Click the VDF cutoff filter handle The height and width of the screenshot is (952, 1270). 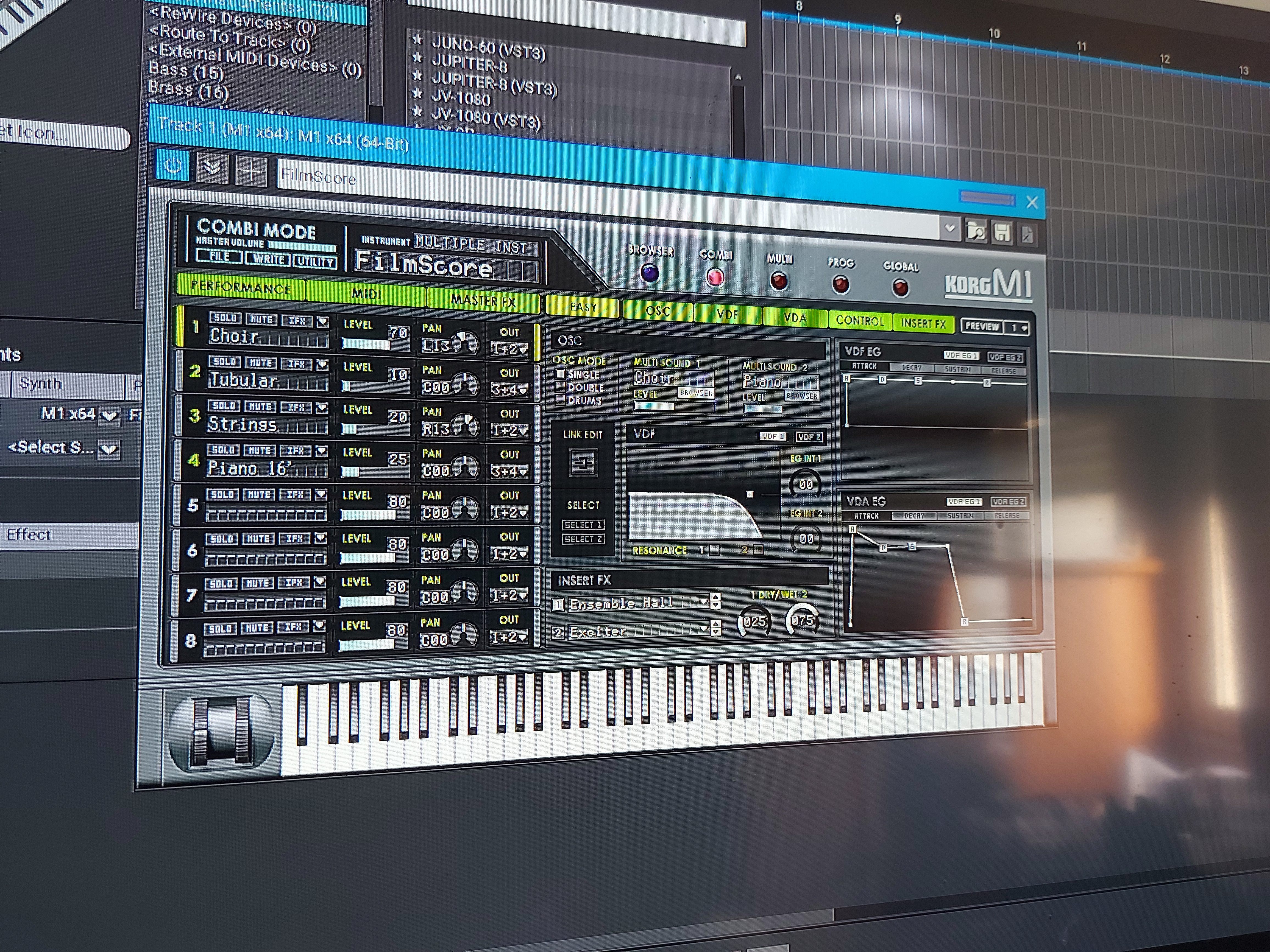[x=749, y=494]
